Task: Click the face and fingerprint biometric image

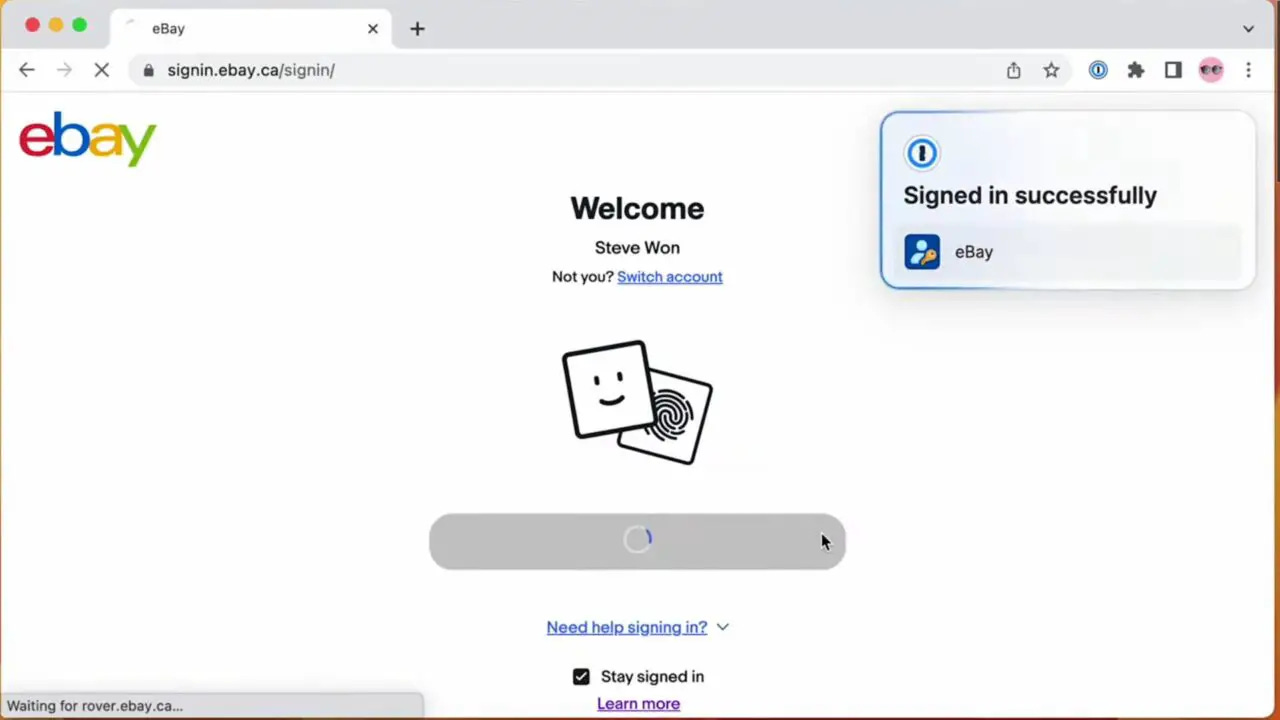Action: click(x=637, y=402)
